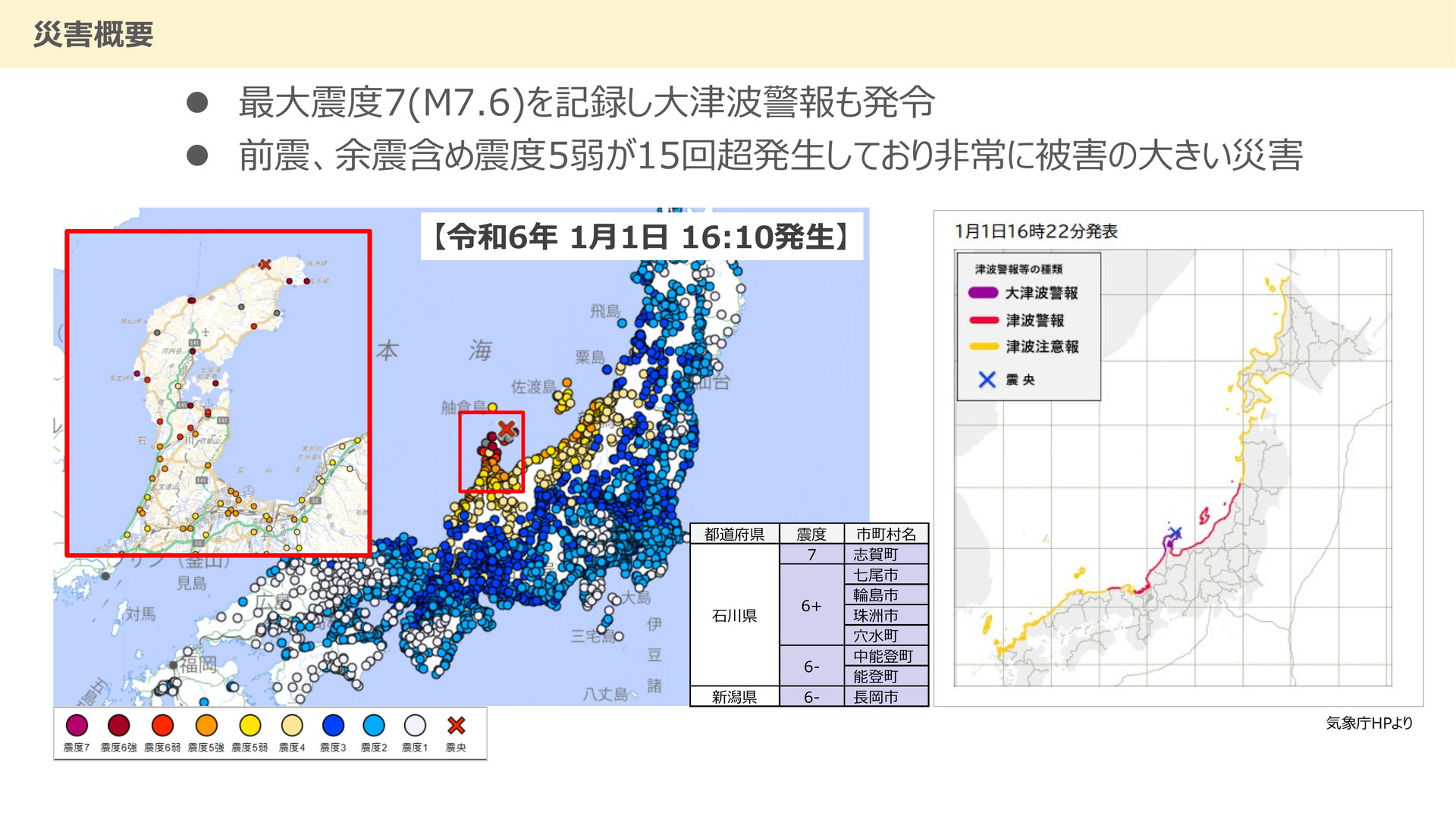Click the 震度6弱 red-orange legend circle
Image resolution: width=1456 pixels, height=819 pixels.
point(162,726)
